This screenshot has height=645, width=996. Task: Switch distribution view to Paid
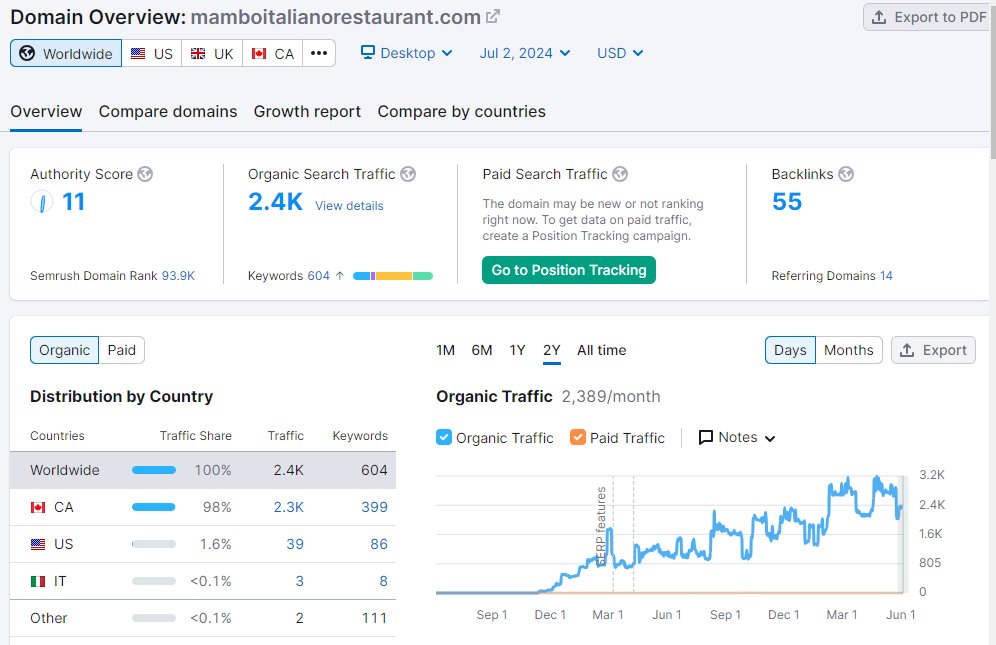tap(121, 350)
